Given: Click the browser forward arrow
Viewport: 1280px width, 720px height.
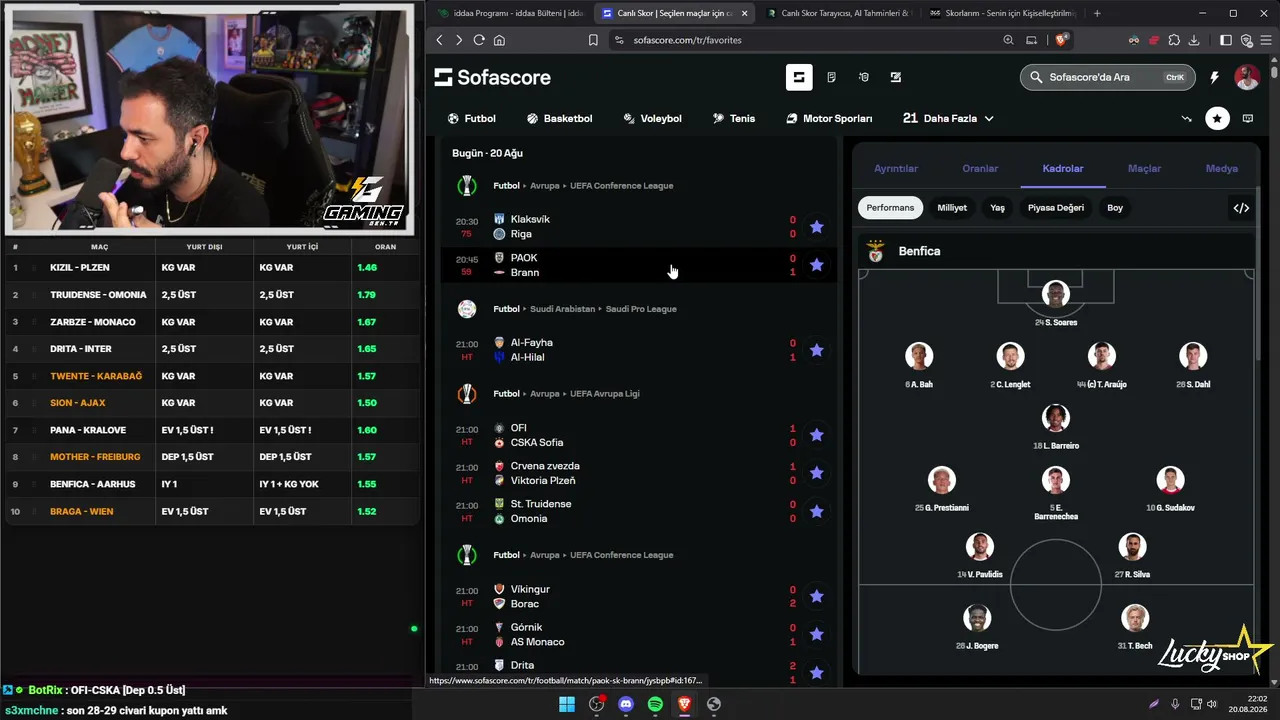Looking at the screenshot, I should [x=459, y=40].
